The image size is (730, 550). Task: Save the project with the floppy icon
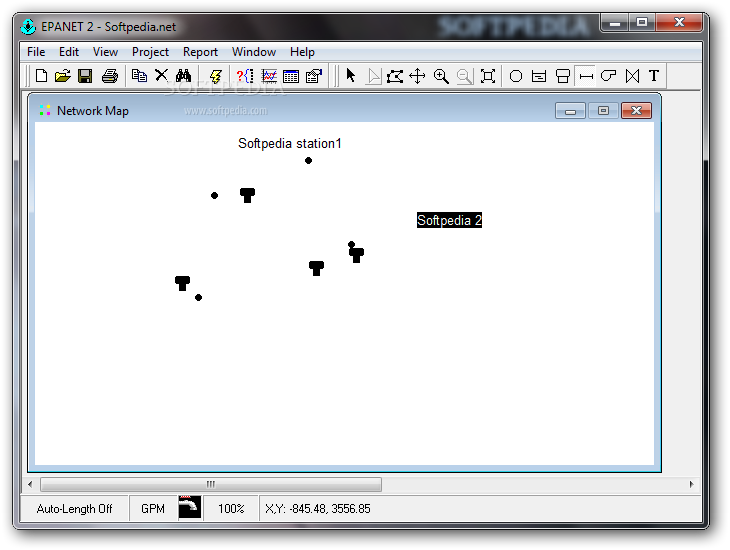click(x=85, y=75)
